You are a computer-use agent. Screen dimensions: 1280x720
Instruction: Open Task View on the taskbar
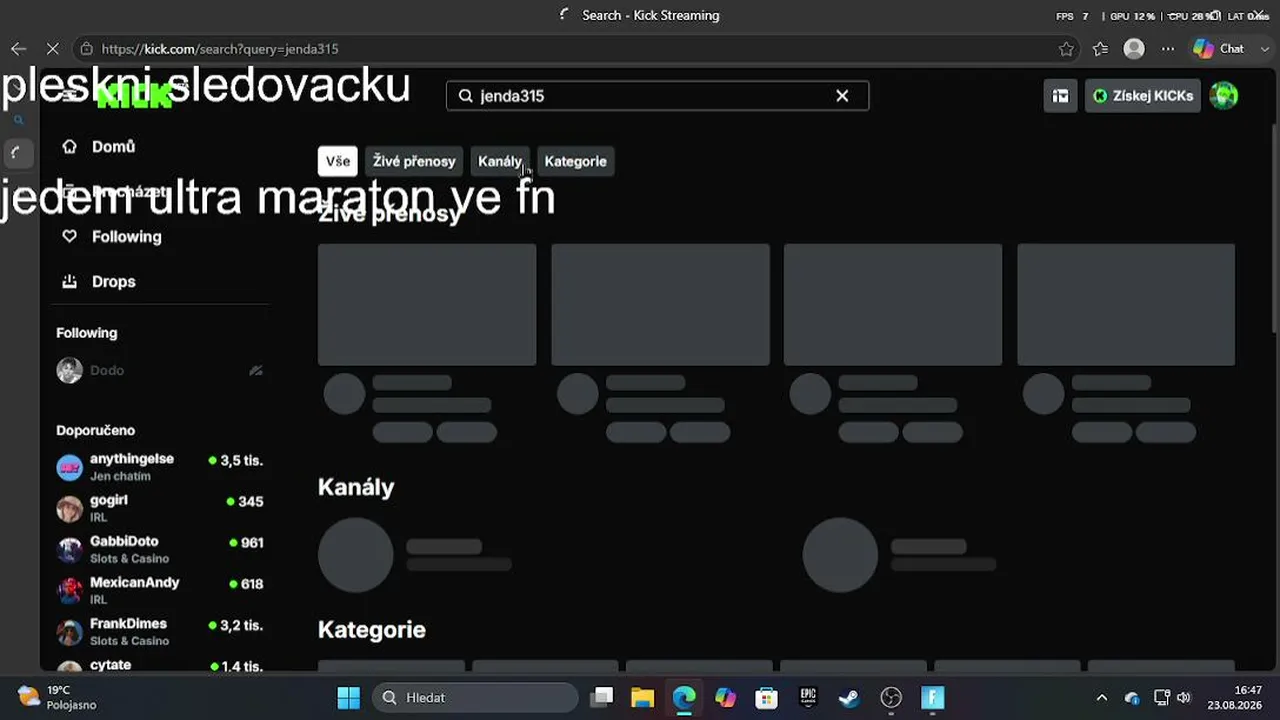point(601,698)
